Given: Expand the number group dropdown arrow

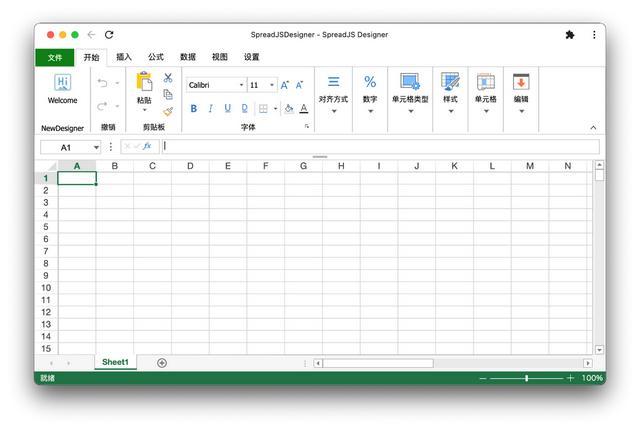Looking at the screenshot, I should coord(371,111).
